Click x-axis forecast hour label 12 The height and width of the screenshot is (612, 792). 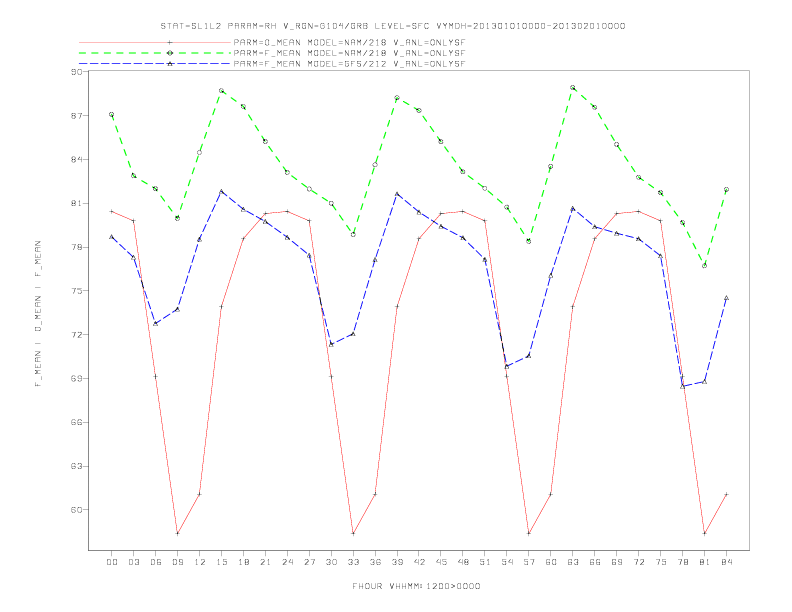(x=200, y=562)
